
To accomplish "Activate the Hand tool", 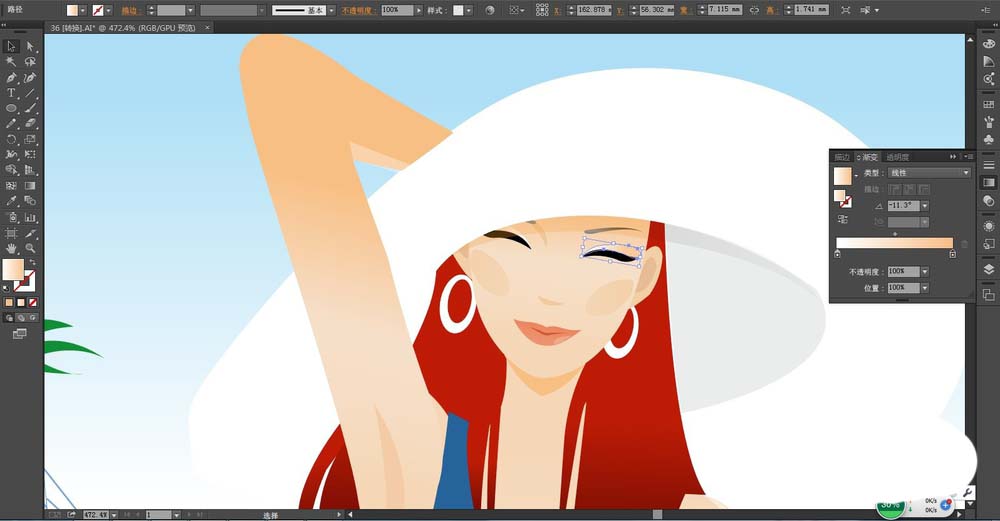I will click(x=11, y=247).
